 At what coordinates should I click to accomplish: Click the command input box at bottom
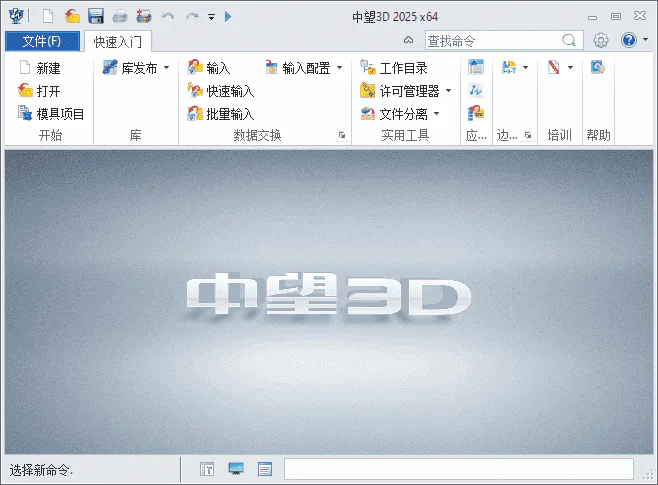459,469
